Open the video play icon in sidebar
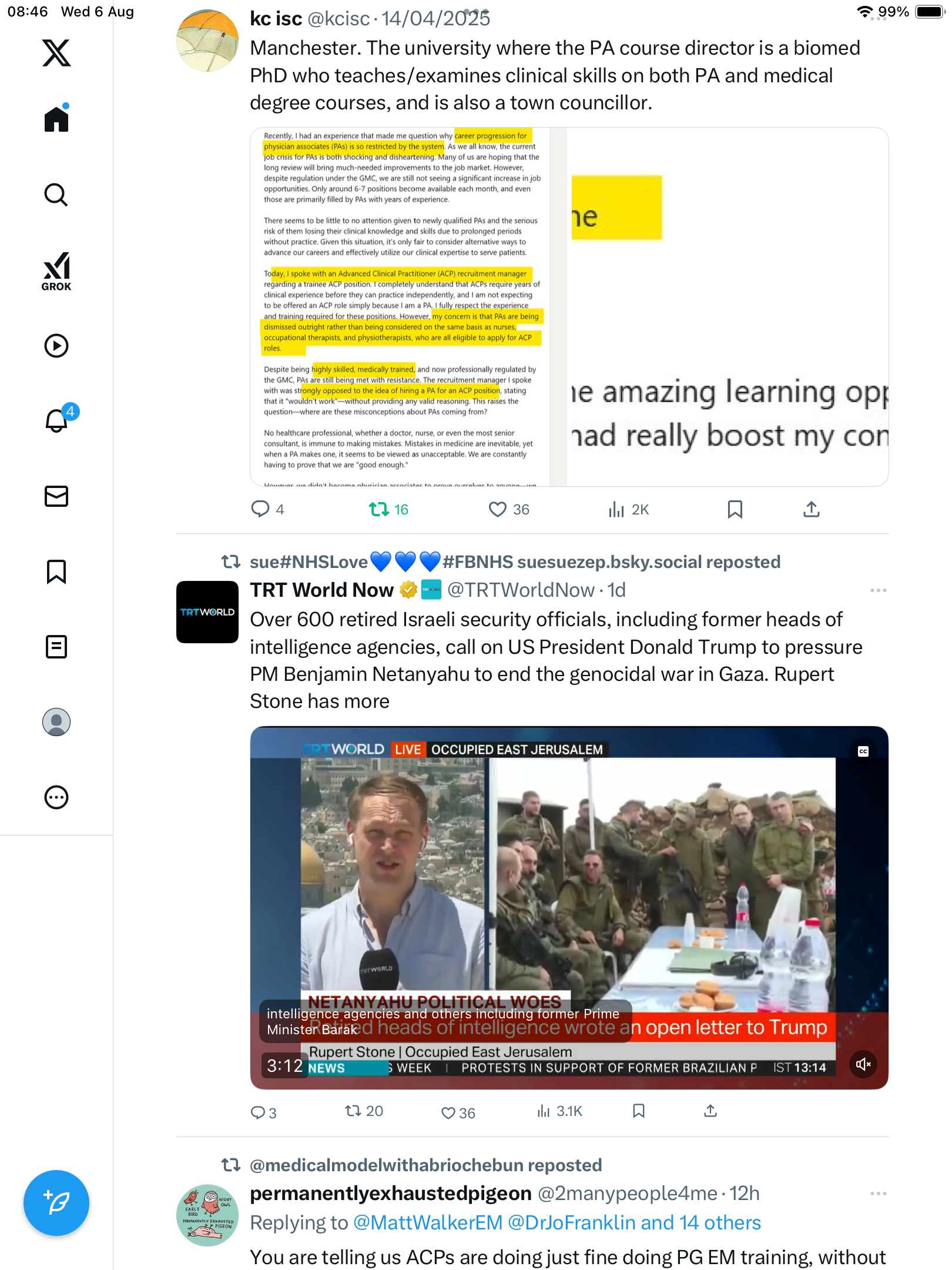This screenshot has height=1270, width=952. [x=56, y=346]
